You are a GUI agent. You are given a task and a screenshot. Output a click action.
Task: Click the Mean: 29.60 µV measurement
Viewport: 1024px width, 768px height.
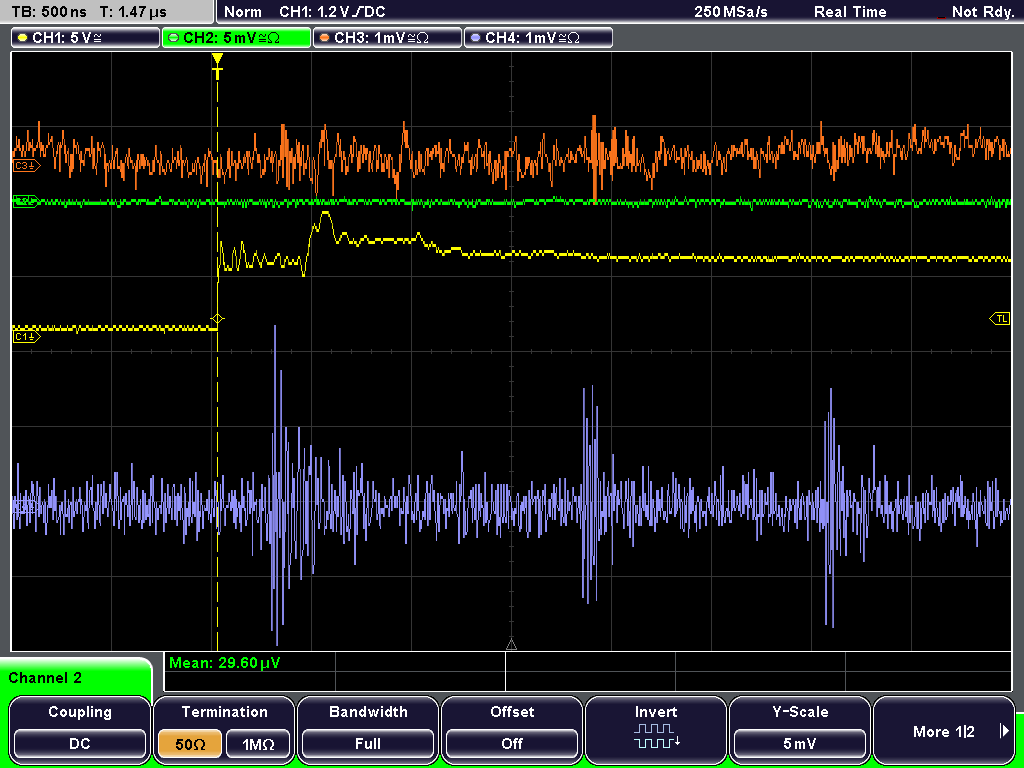[225, 663]
